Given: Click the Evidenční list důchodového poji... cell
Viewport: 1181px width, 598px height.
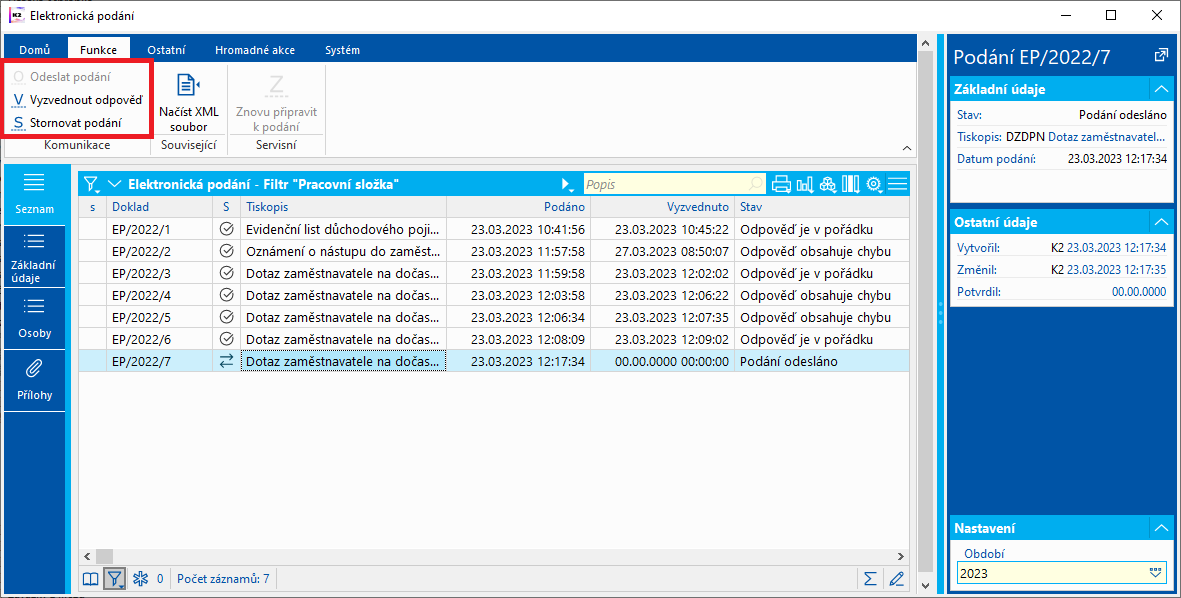Looking at the screenshot, I should pyautogui.click(x=343, y=229).
